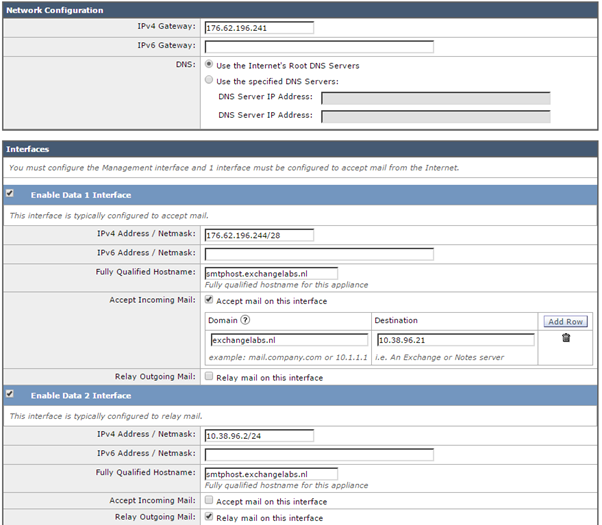The width and height of the screenshot is (602, 525).
Task: Select Use the Internet's Root DNS Servers
Action: 209,65
